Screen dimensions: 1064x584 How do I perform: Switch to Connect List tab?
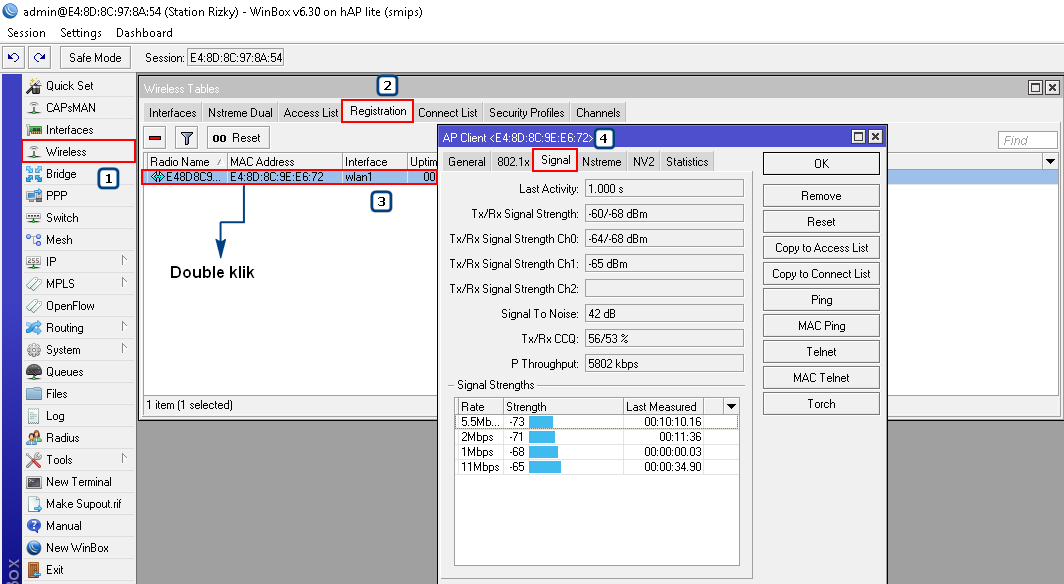[447, 113]
